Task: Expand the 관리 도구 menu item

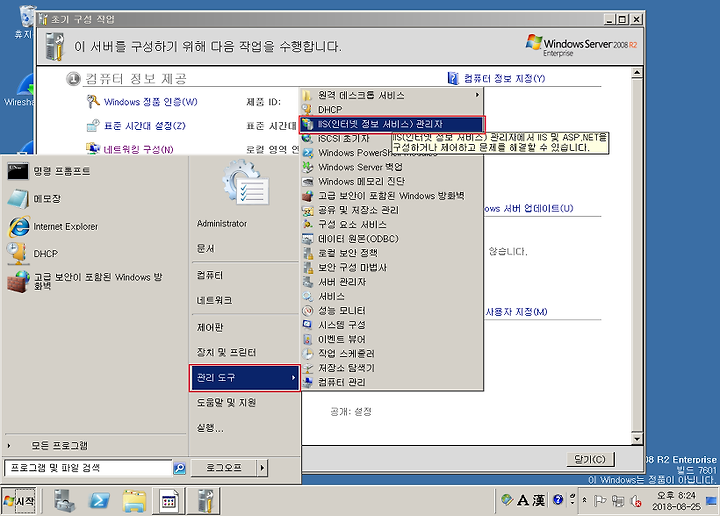Action: tap(245, 377)
